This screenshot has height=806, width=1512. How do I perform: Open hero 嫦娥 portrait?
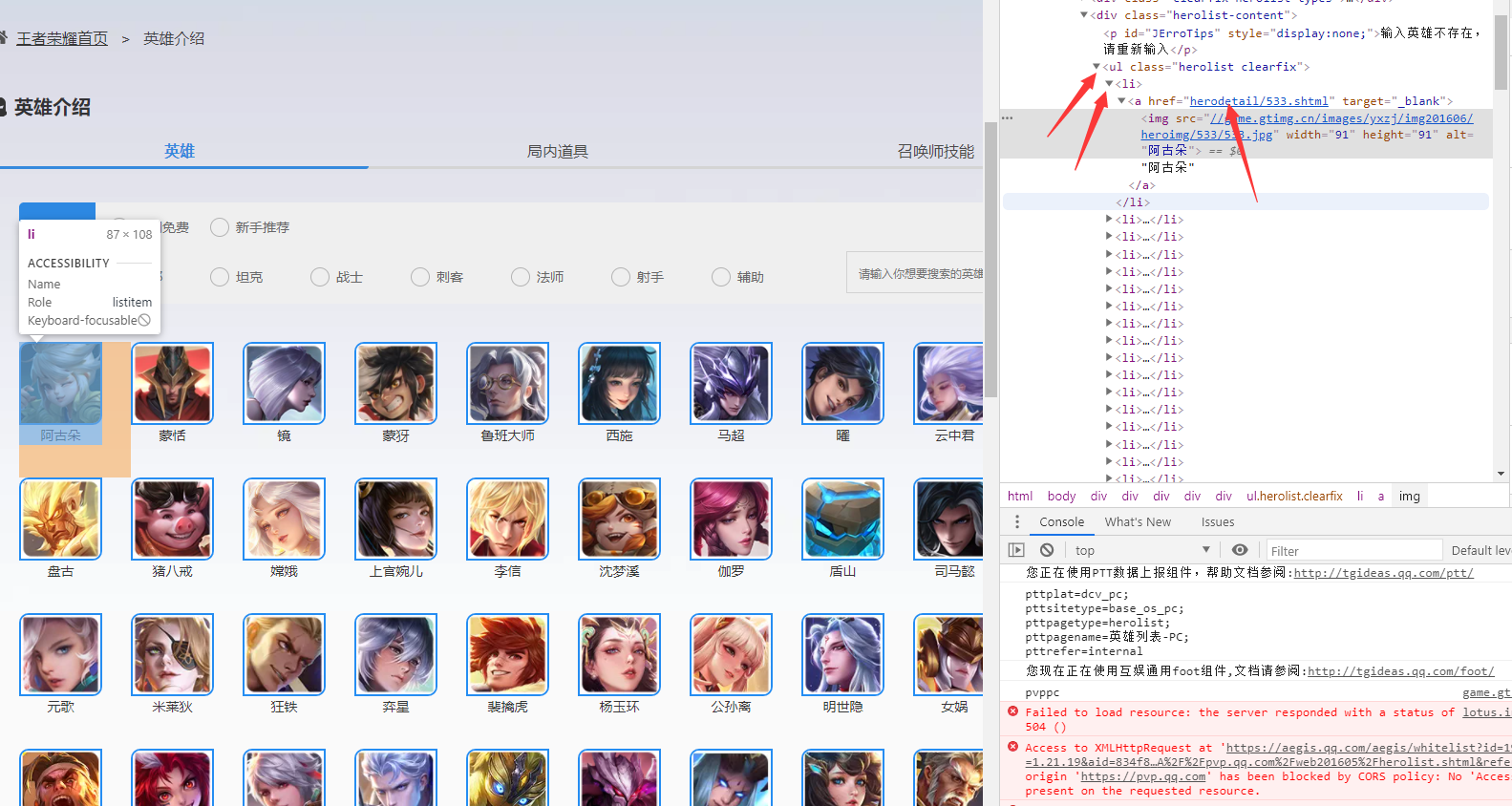point(284,519)
